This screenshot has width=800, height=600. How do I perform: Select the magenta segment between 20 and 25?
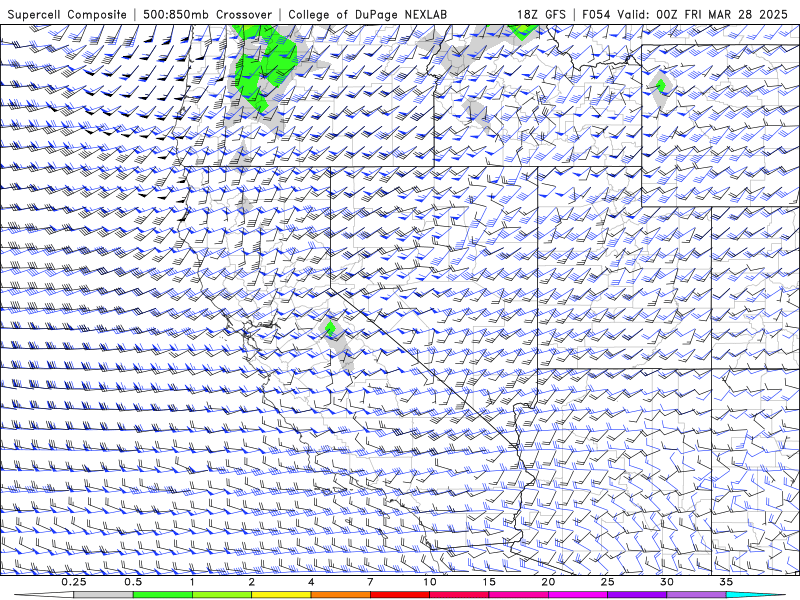pyautogui.click(x=578, y=595)
